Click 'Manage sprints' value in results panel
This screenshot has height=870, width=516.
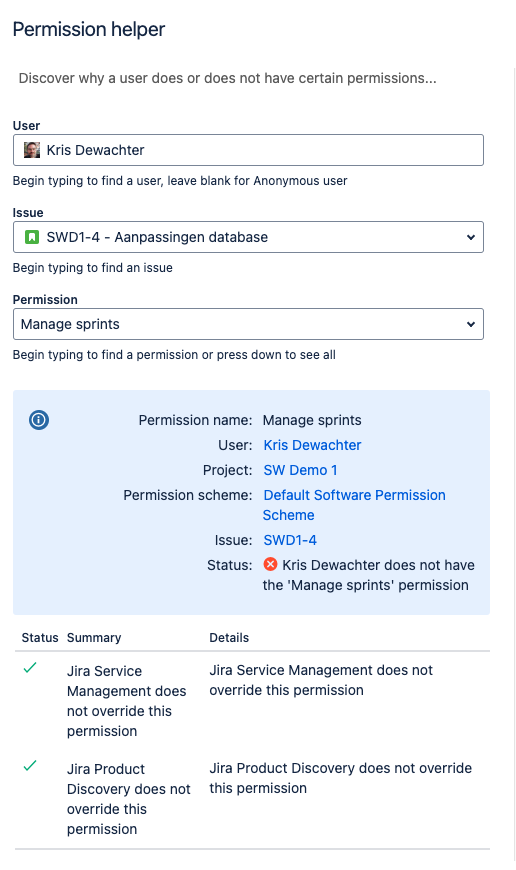coord(312,421)
